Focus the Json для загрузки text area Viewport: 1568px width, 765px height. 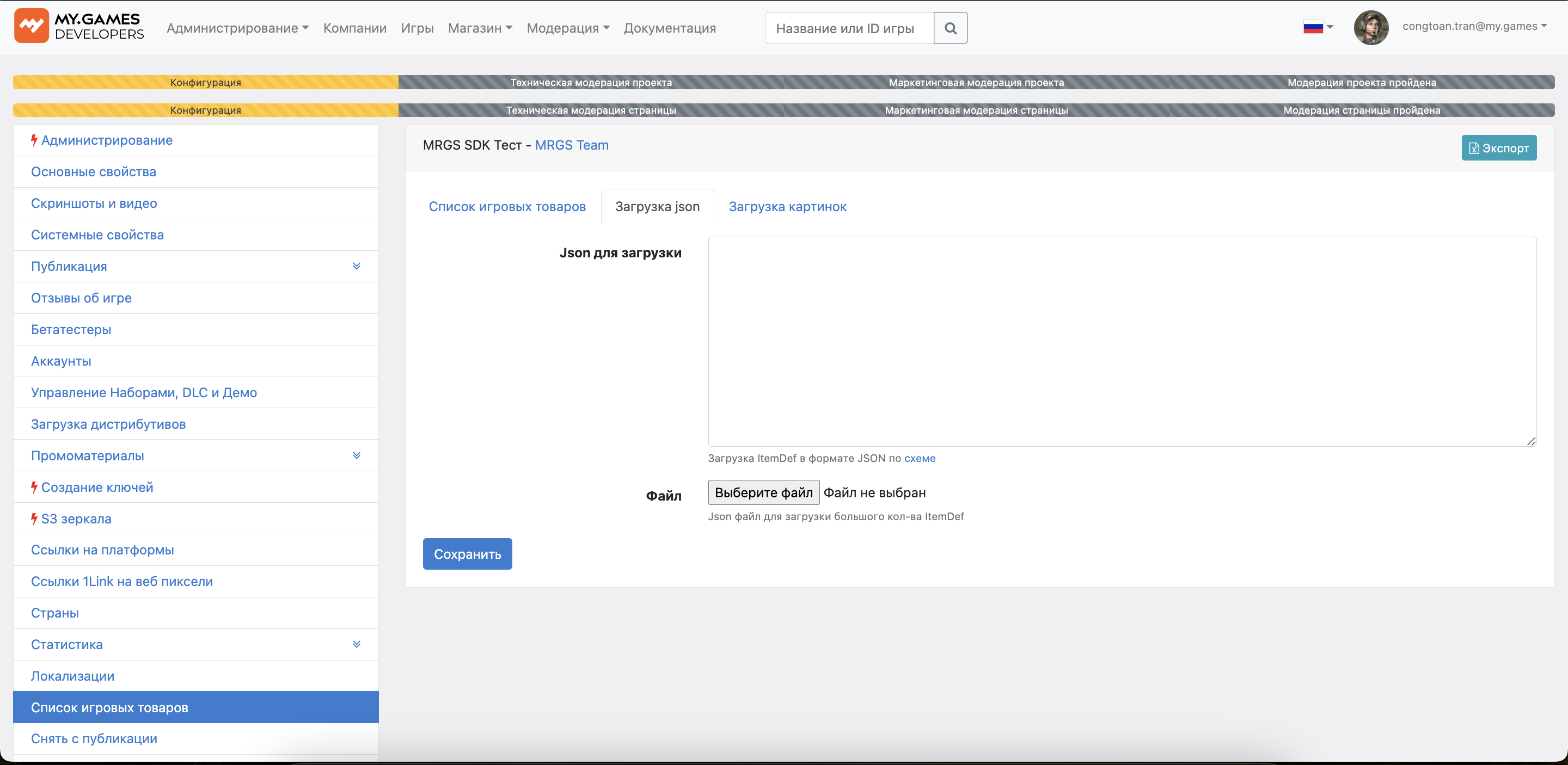1121,341
